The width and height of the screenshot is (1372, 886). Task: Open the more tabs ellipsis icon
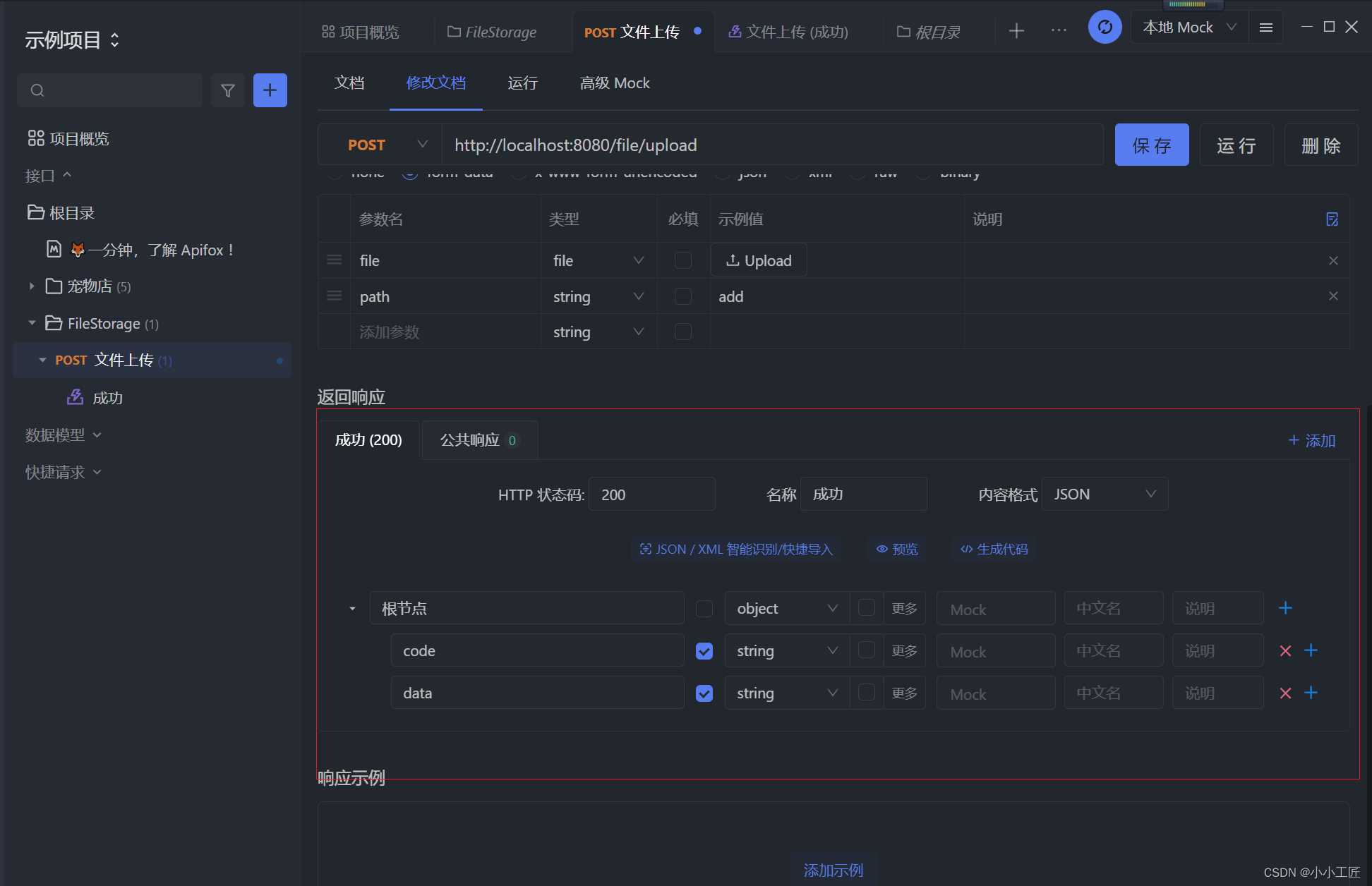click(x=1059, y=30)
